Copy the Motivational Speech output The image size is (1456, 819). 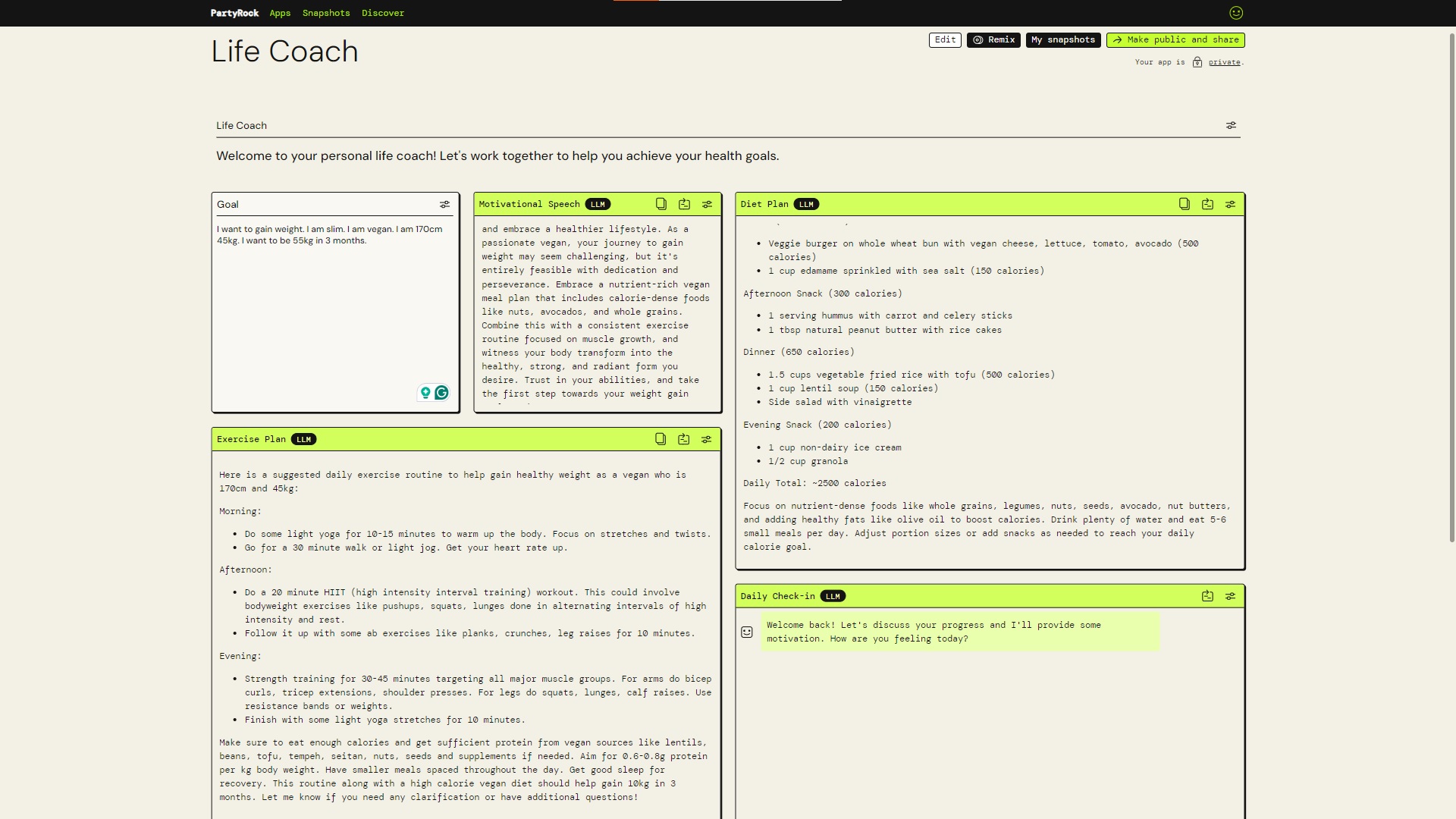tap(661, 204)
